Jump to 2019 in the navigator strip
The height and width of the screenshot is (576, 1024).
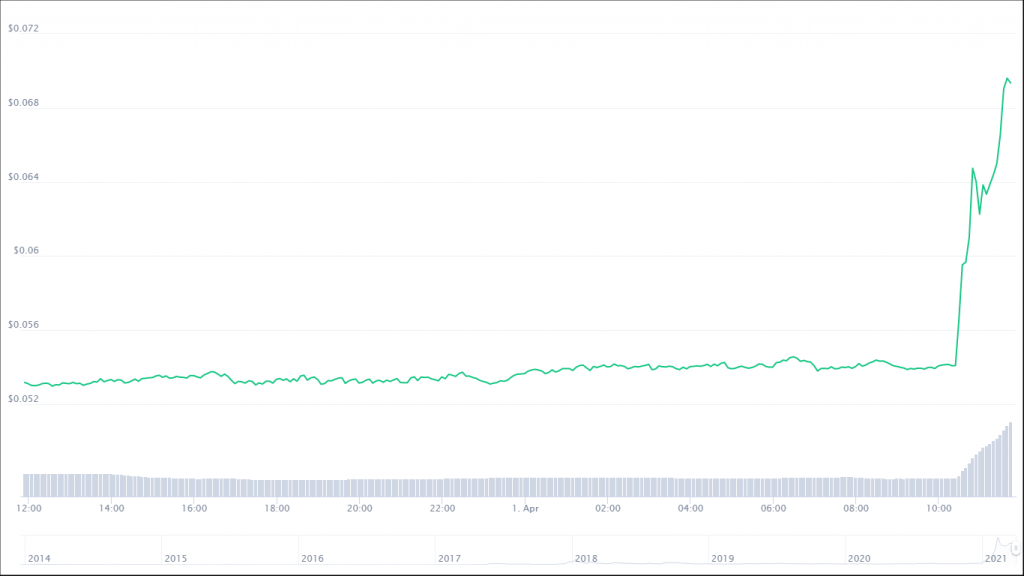coord(722,558)
